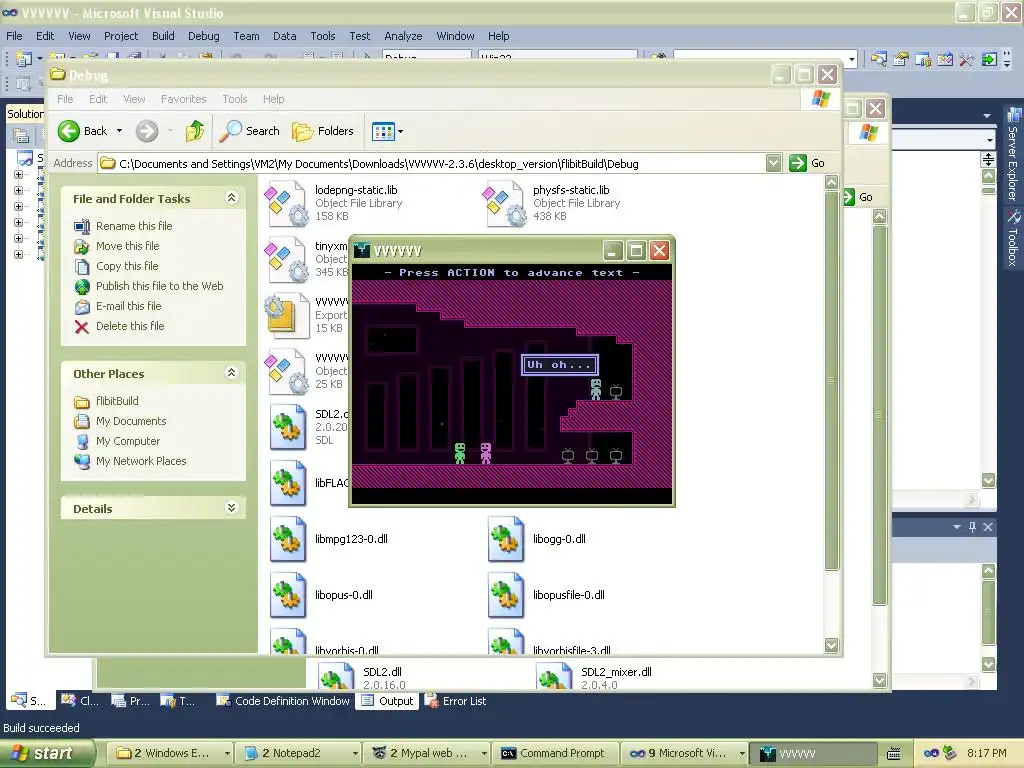
Task: Open the Notepad2 taskbar group
Action: click(299, 753)
